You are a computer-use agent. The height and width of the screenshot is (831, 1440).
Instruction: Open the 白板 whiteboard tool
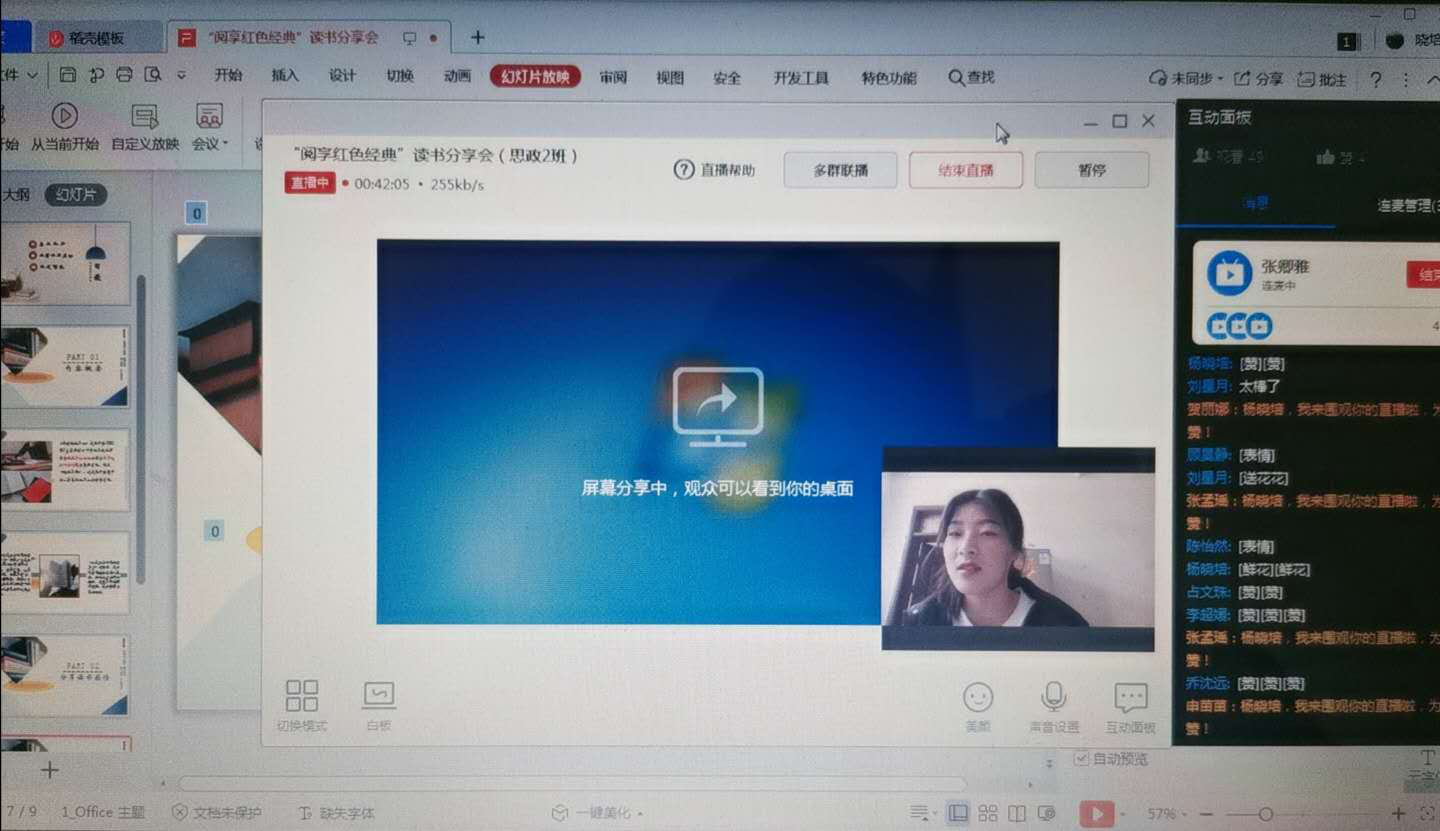click(379, 694)
